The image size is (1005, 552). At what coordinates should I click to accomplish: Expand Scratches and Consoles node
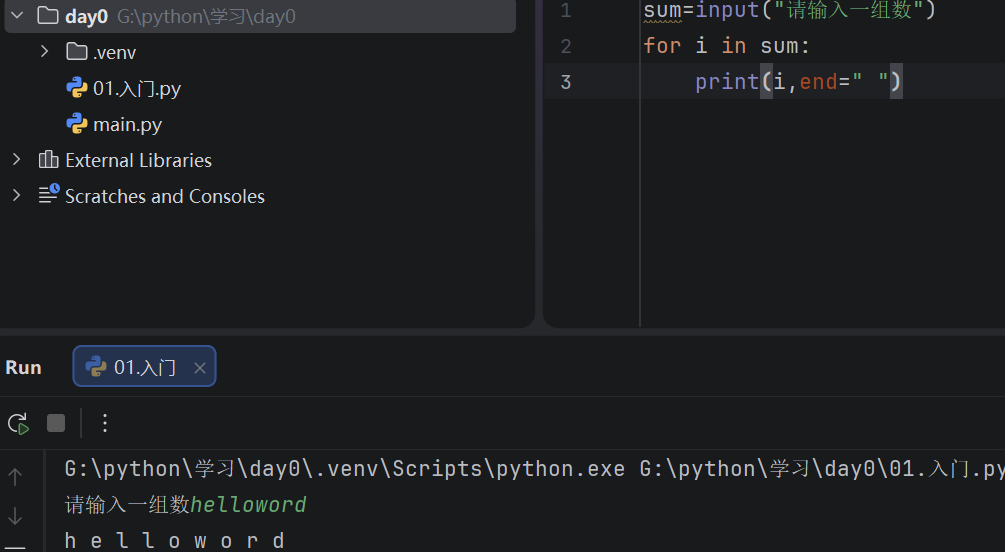(x=17, y=196)
